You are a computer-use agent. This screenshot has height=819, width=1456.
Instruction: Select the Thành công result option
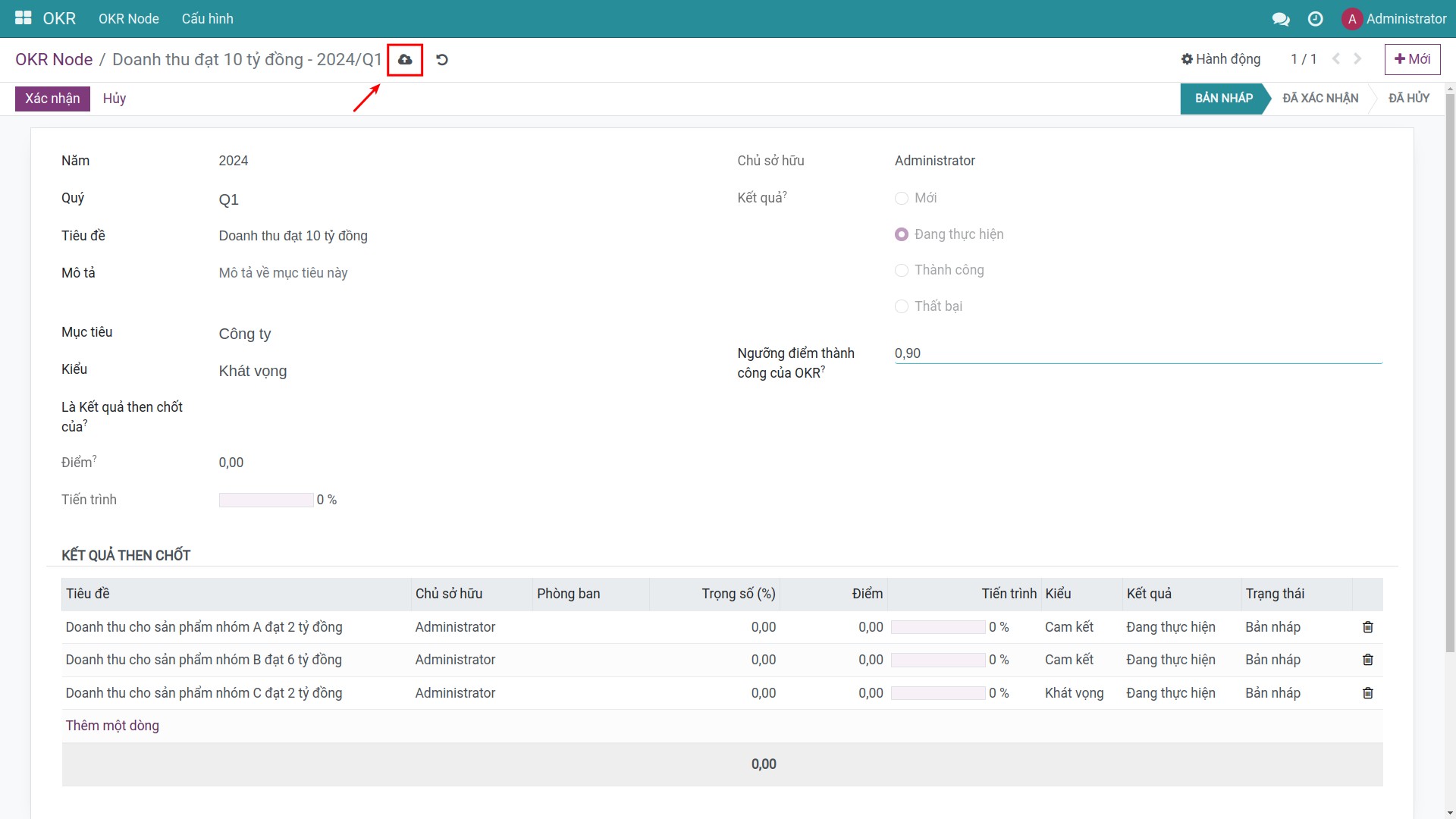902,270
